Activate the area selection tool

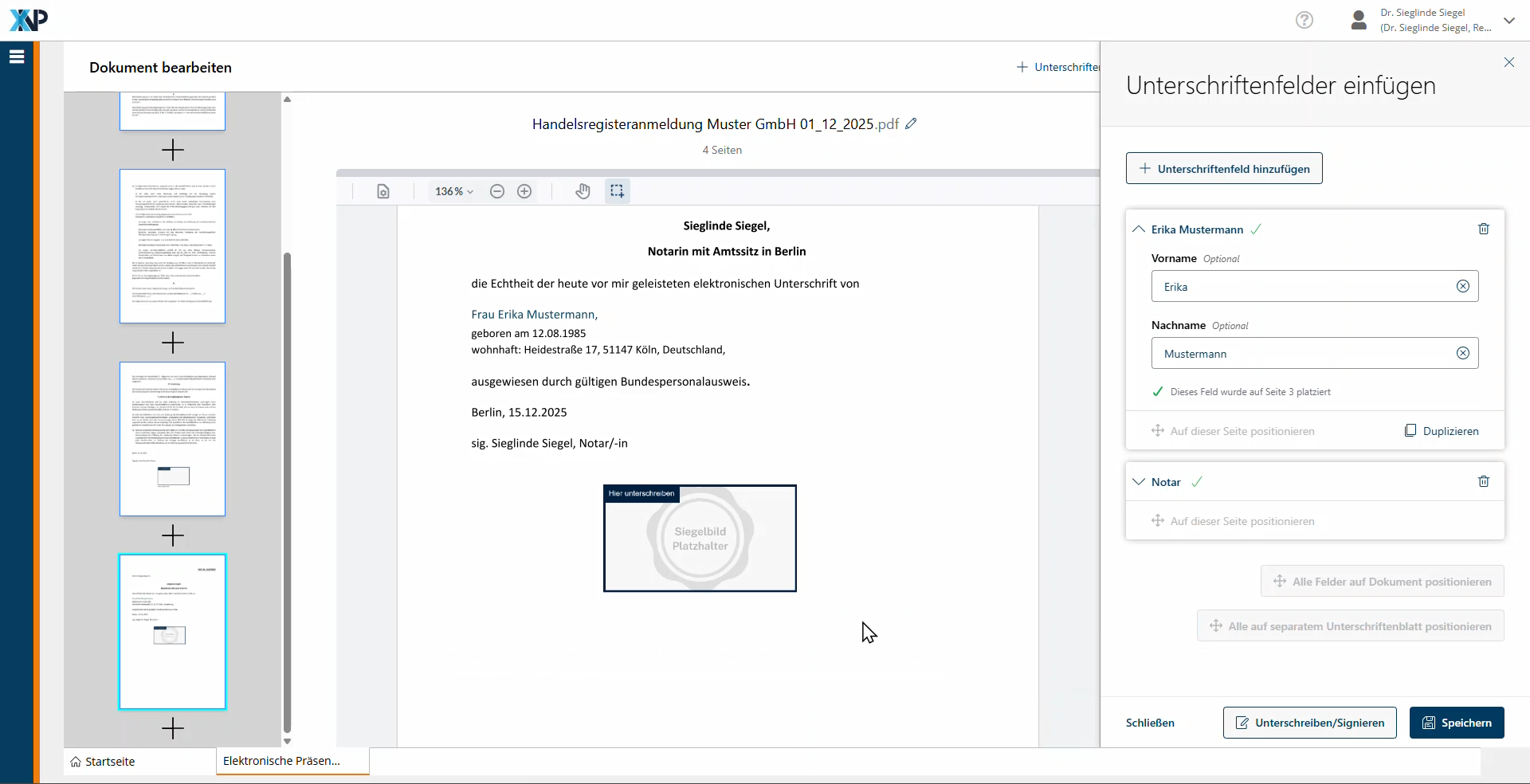pyautogui.click(x=617, y=191)
